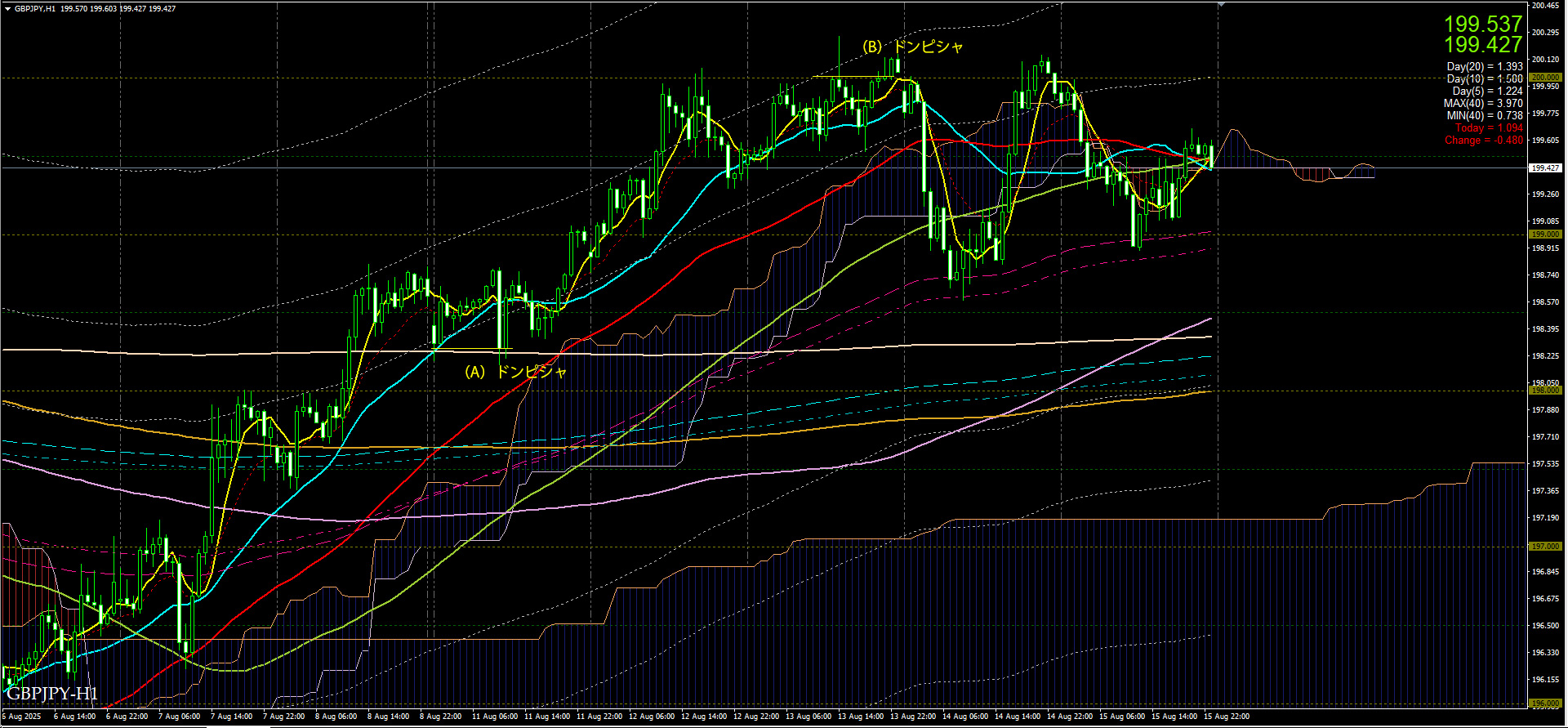Screen dimensions: 1568x728
Task: Click the Day(5) = 1.224 readout
Action: pyautogui.click(x=1487, y=92)
